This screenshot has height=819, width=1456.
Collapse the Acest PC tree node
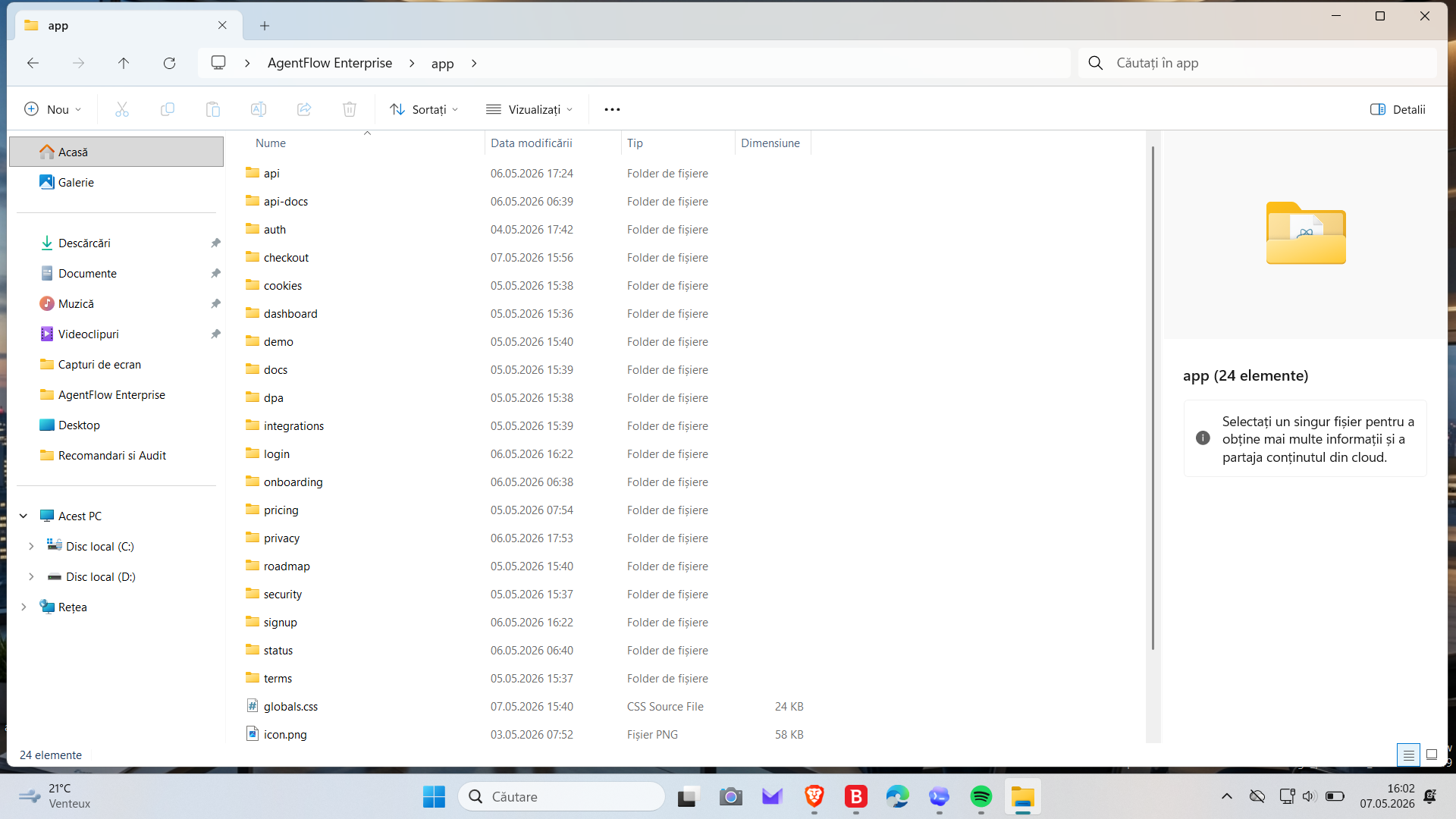coord(24,516)
